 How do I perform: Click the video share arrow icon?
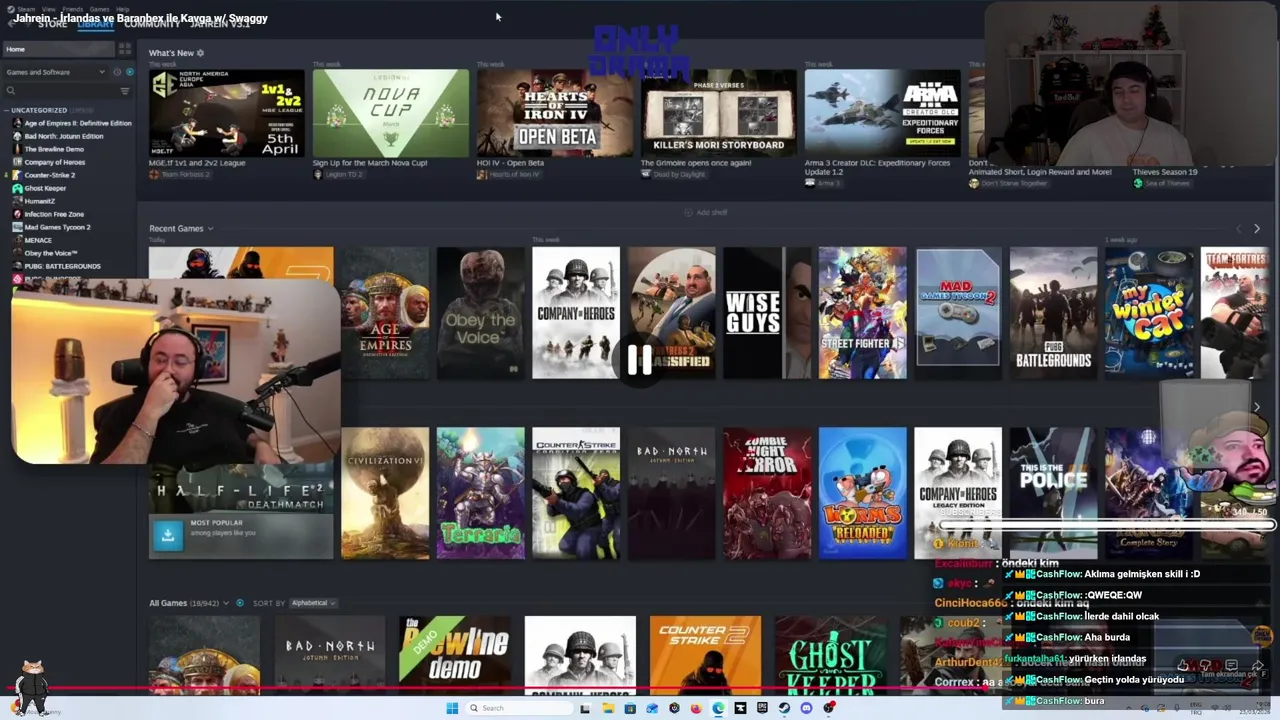tap(1257, 666)
